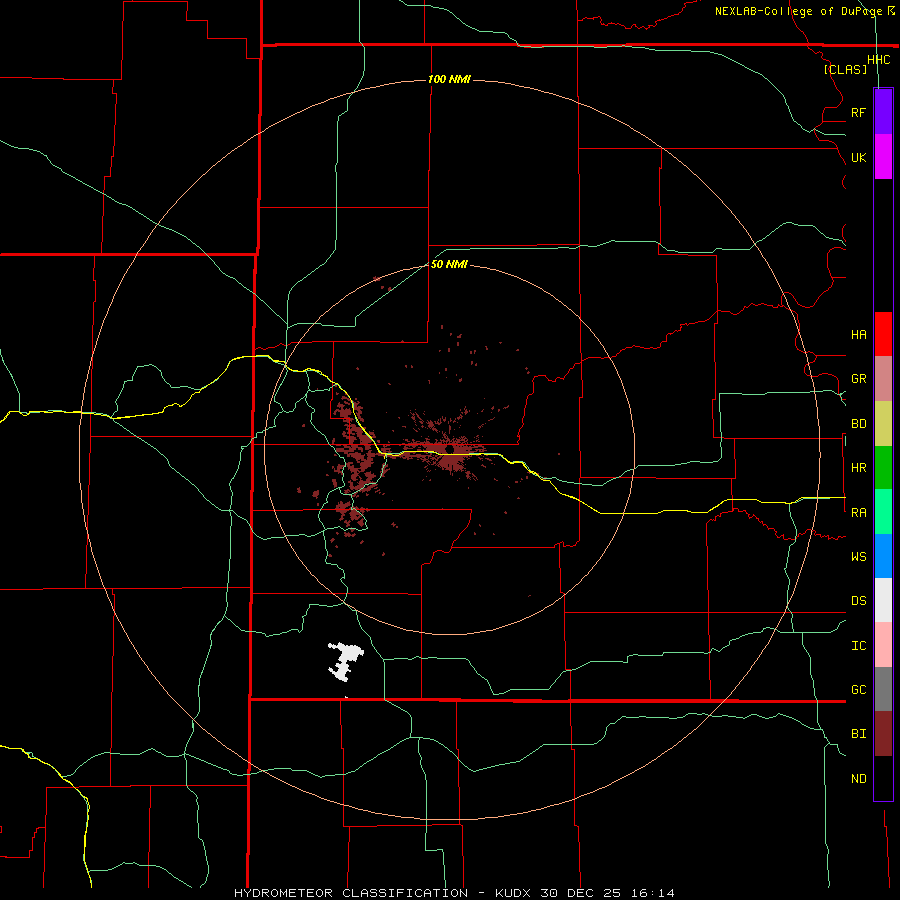Click the BD legend label
This screenshot has width=900, height=900.
858,424
